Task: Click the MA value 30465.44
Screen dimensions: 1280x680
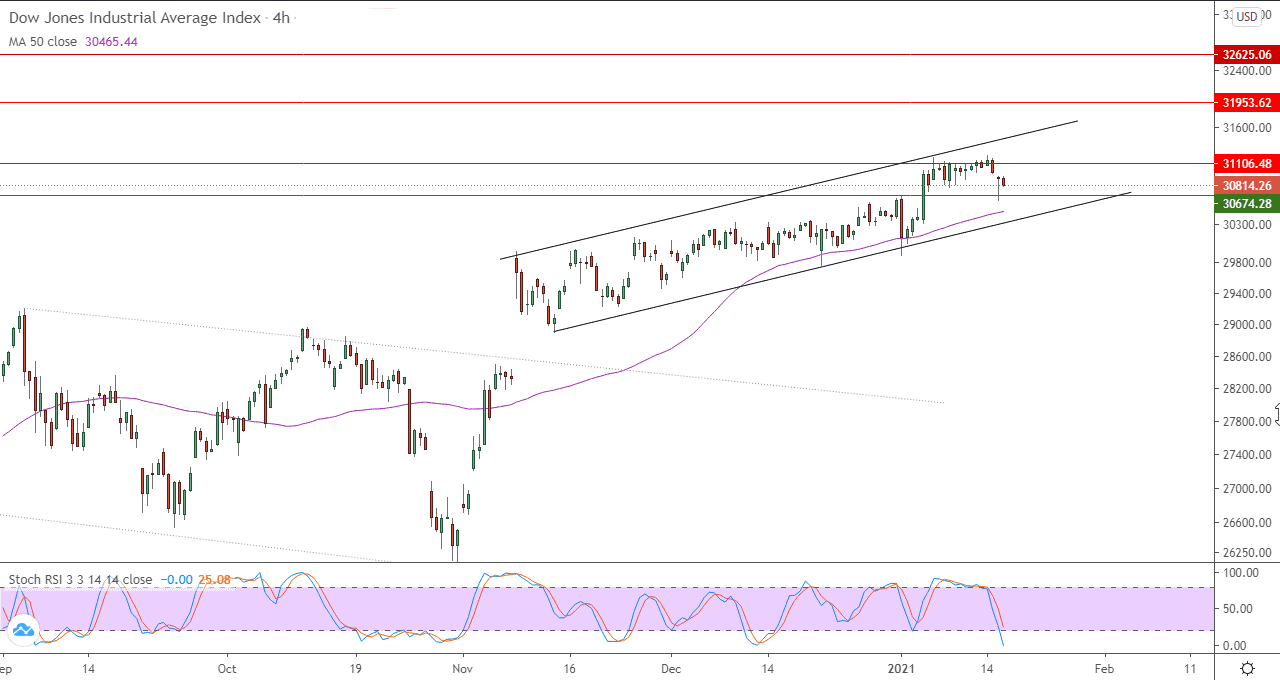Action: pos(110,41)
